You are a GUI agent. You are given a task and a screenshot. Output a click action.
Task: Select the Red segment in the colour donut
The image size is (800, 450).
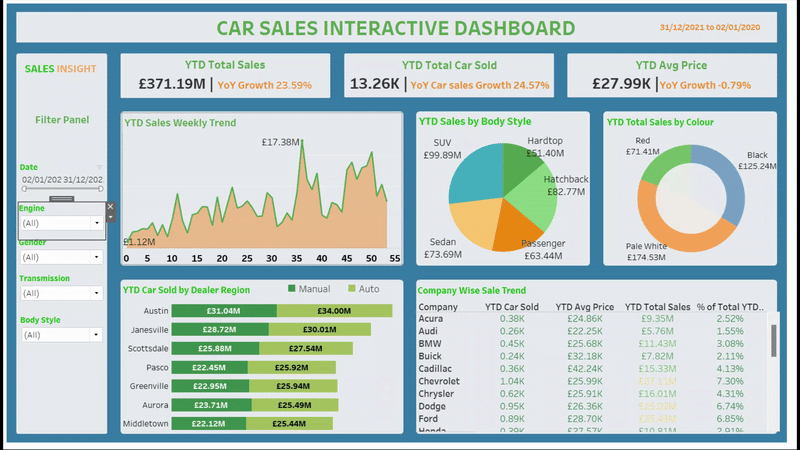(661, 167)
